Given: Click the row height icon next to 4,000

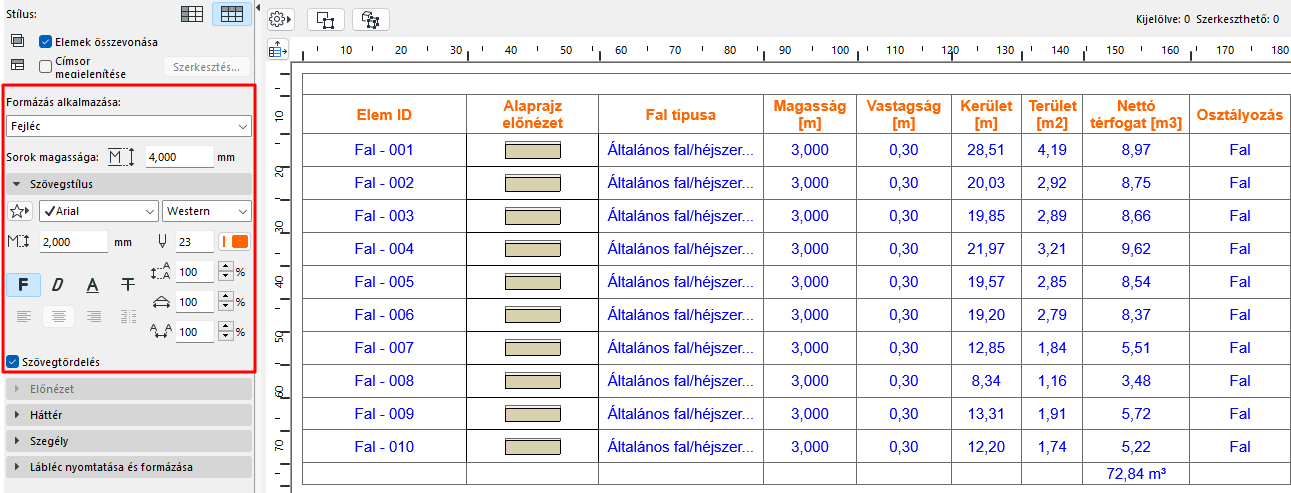Looking at the screenshot, I should click(121, 157).
